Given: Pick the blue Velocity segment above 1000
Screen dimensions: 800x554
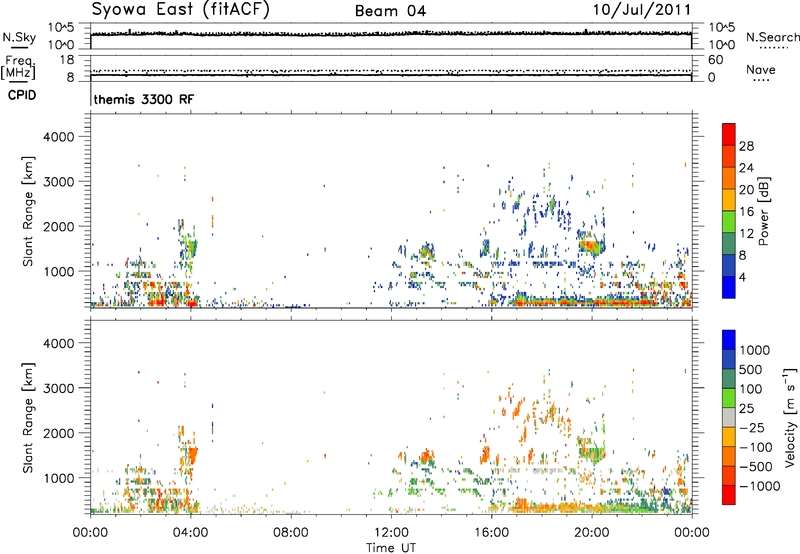Looking at the screenshot, I should pos(729,340).
